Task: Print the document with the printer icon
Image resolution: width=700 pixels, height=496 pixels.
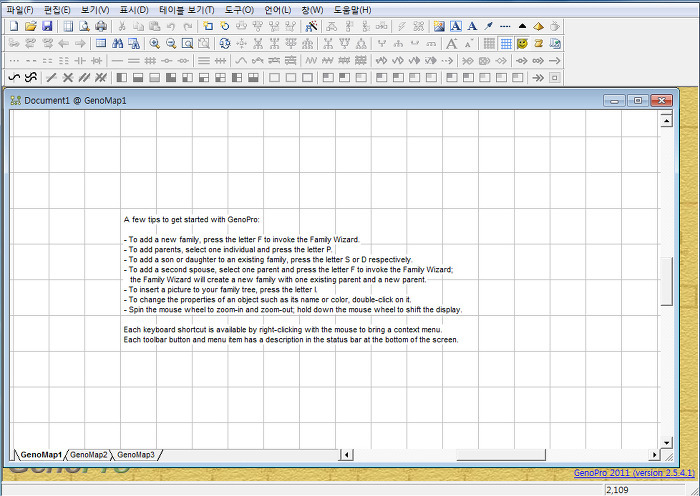Action: coord(101,26)
